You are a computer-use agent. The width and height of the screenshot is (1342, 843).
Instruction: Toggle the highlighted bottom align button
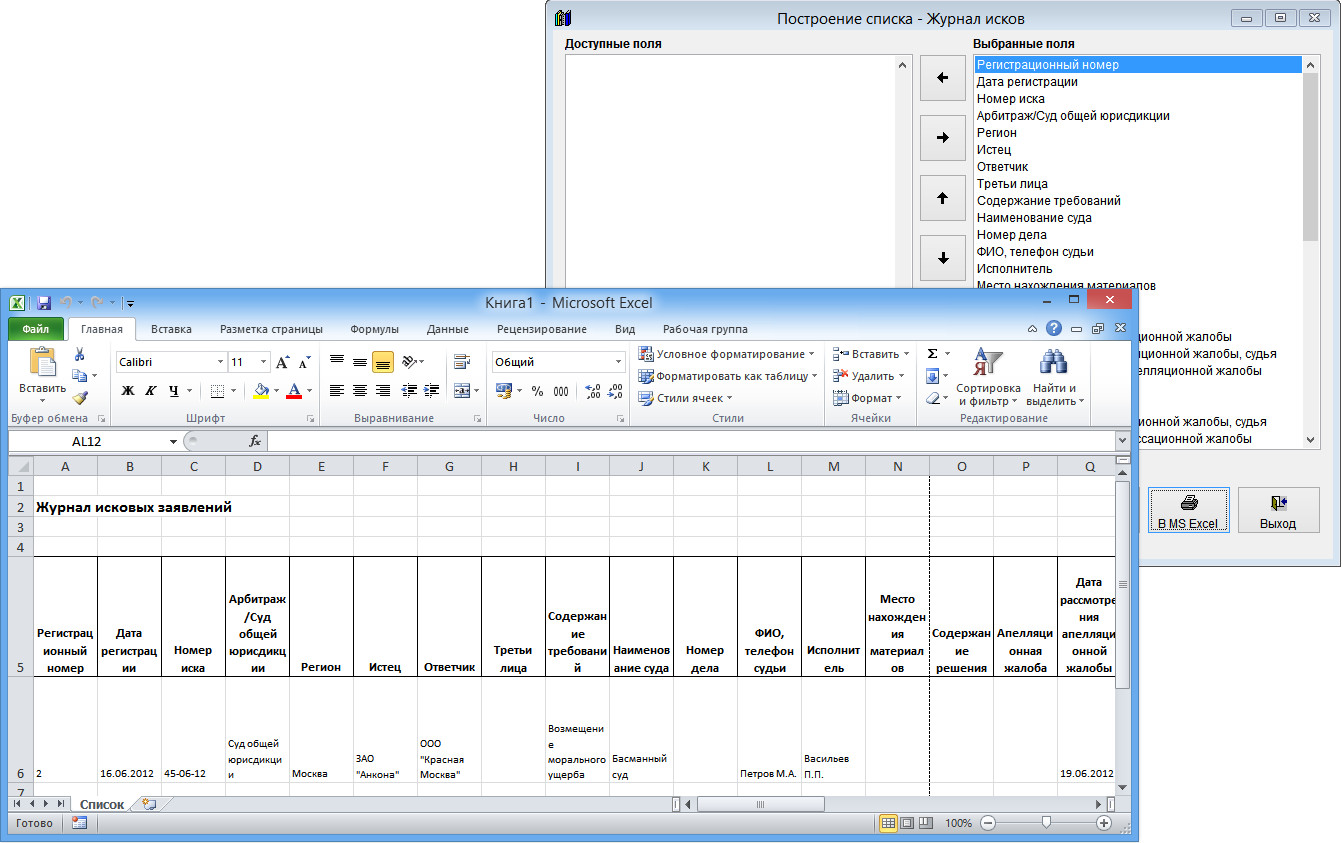(x=382, y=362)
